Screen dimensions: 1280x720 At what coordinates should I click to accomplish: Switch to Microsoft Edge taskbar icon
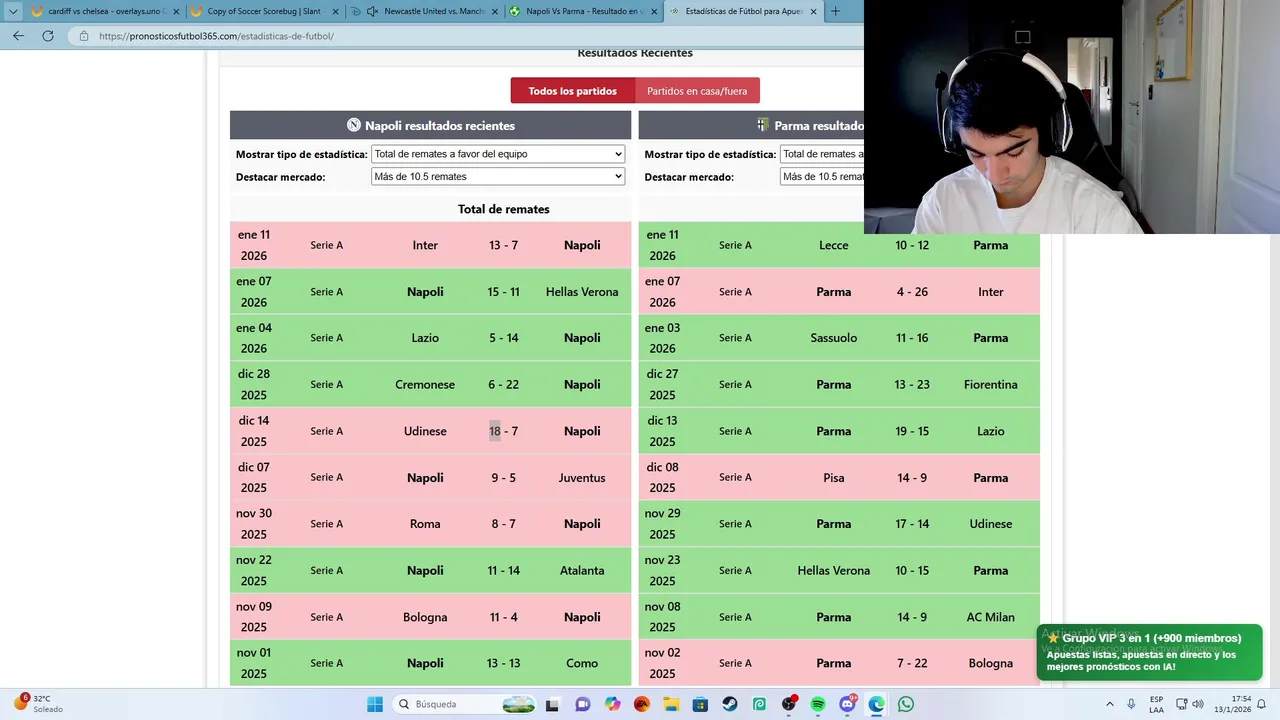tap(877, 704)
